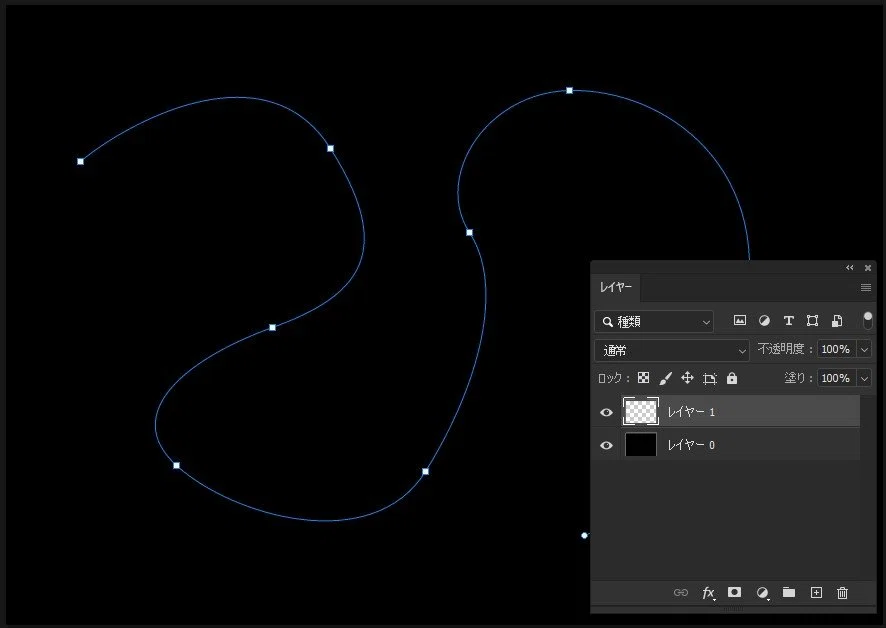Select the path's leftmost start anchor point
The image size is (886, 628).
tap(80, 162)
